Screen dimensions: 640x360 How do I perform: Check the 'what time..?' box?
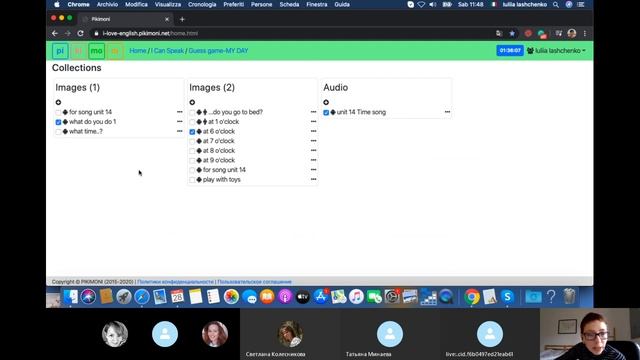58,132
